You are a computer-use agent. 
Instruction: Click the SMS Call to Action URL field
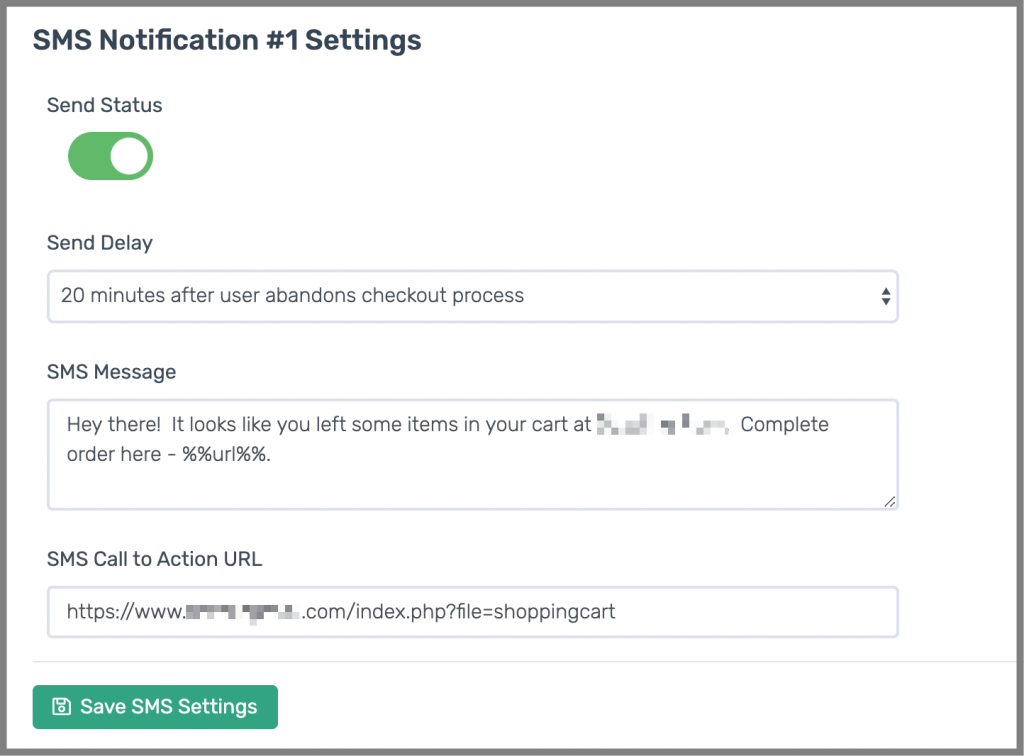[472, 611]
